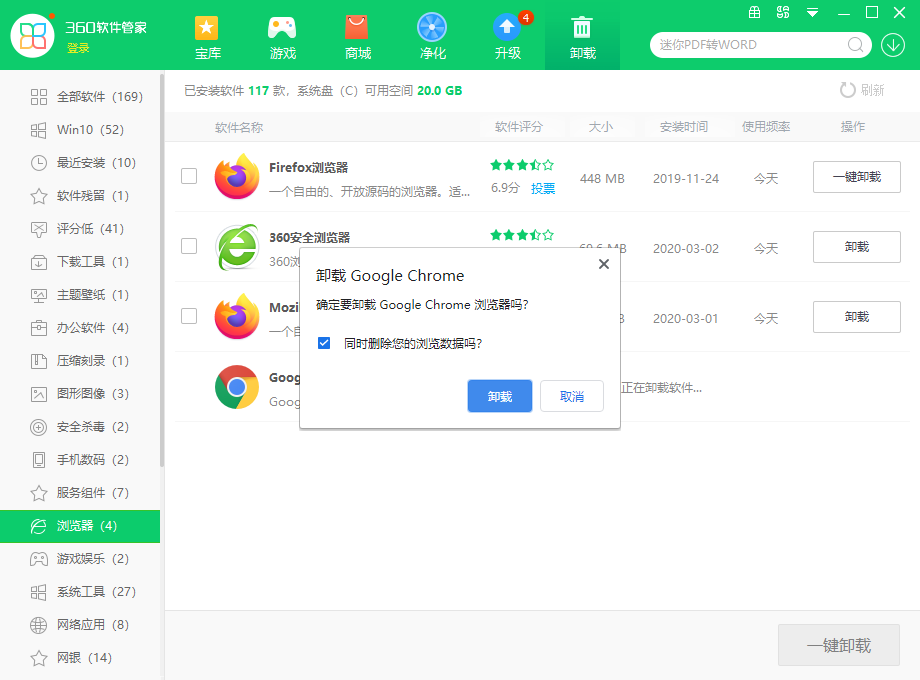Image resolution: width=920 pixels, height=680 pixels.
Task: Uncheck 同时删除您的浏览数据 checkbox
Action: [324, 343]
